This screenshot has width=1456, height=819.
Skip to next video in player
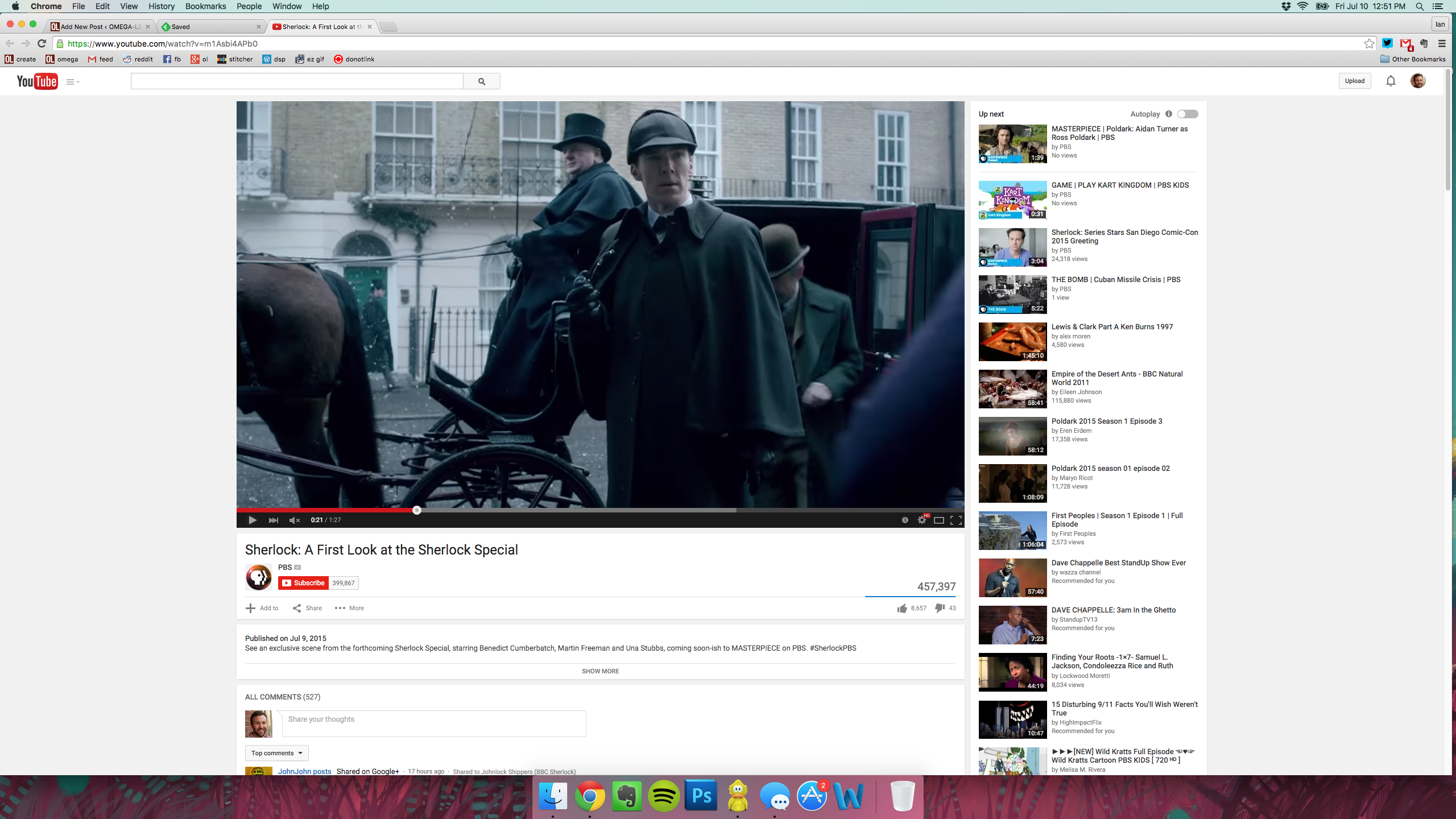click(x=274, y=520)
